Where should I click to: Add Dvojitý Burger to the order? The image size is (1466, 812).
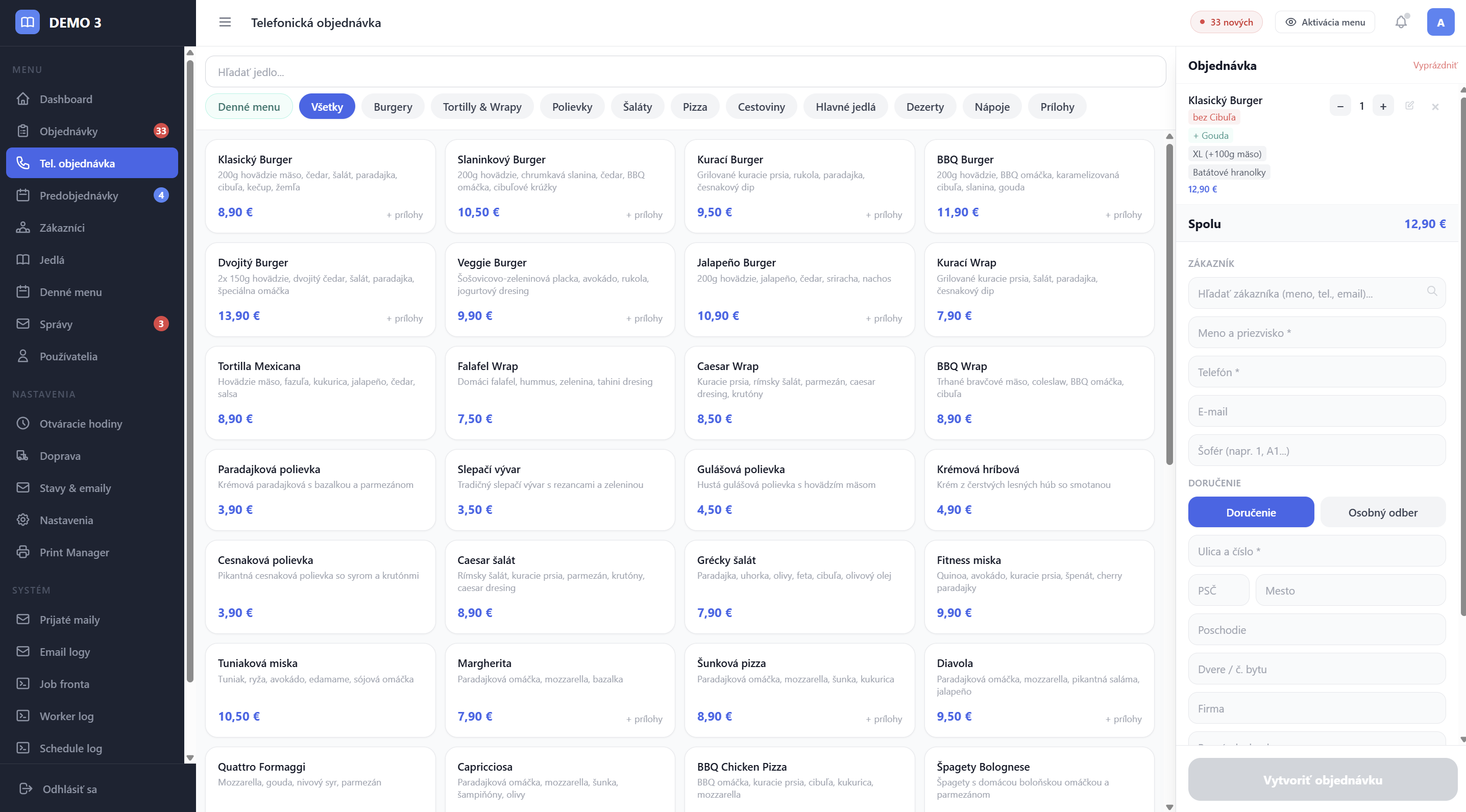pyautogui.click(x=320, y=289)
